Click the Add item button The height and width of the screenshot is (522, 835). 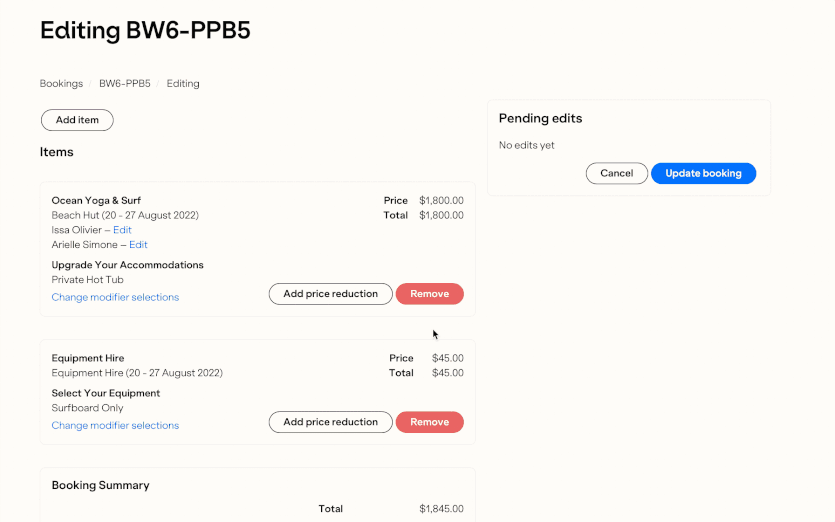pyautogui.click(x=77, y=120)
